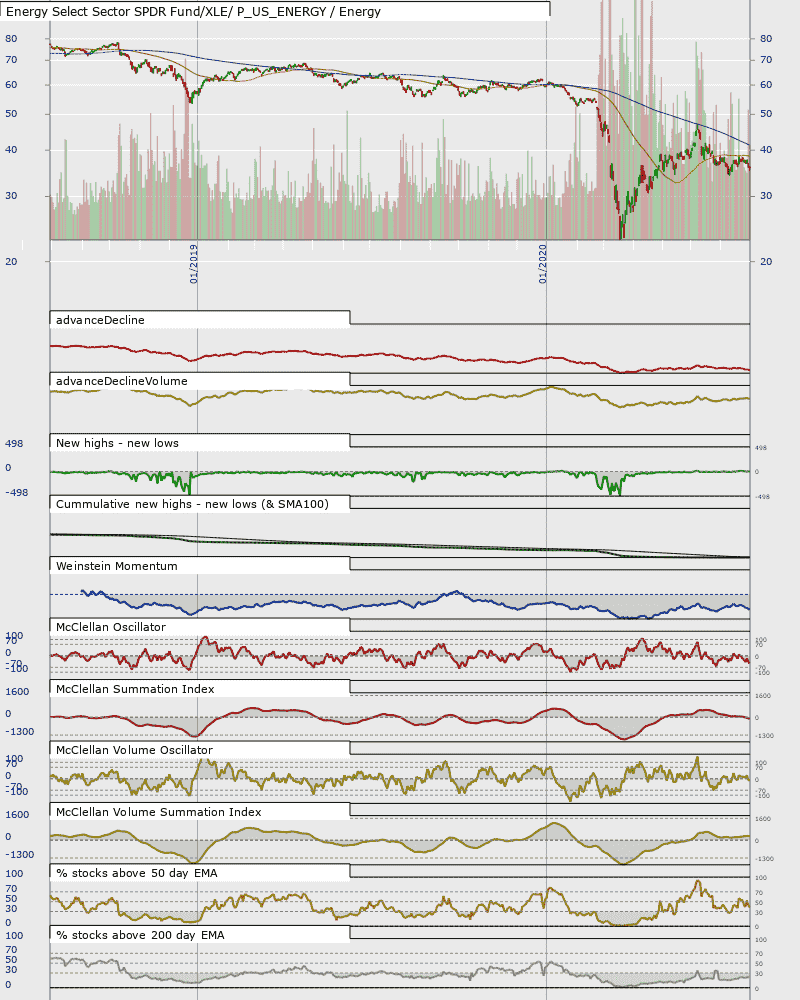Image resolution: width=800 pixels, height=1000 pixels.
Task: Click the 01/2020 date marker on the time axis
Action: point(543,264)
